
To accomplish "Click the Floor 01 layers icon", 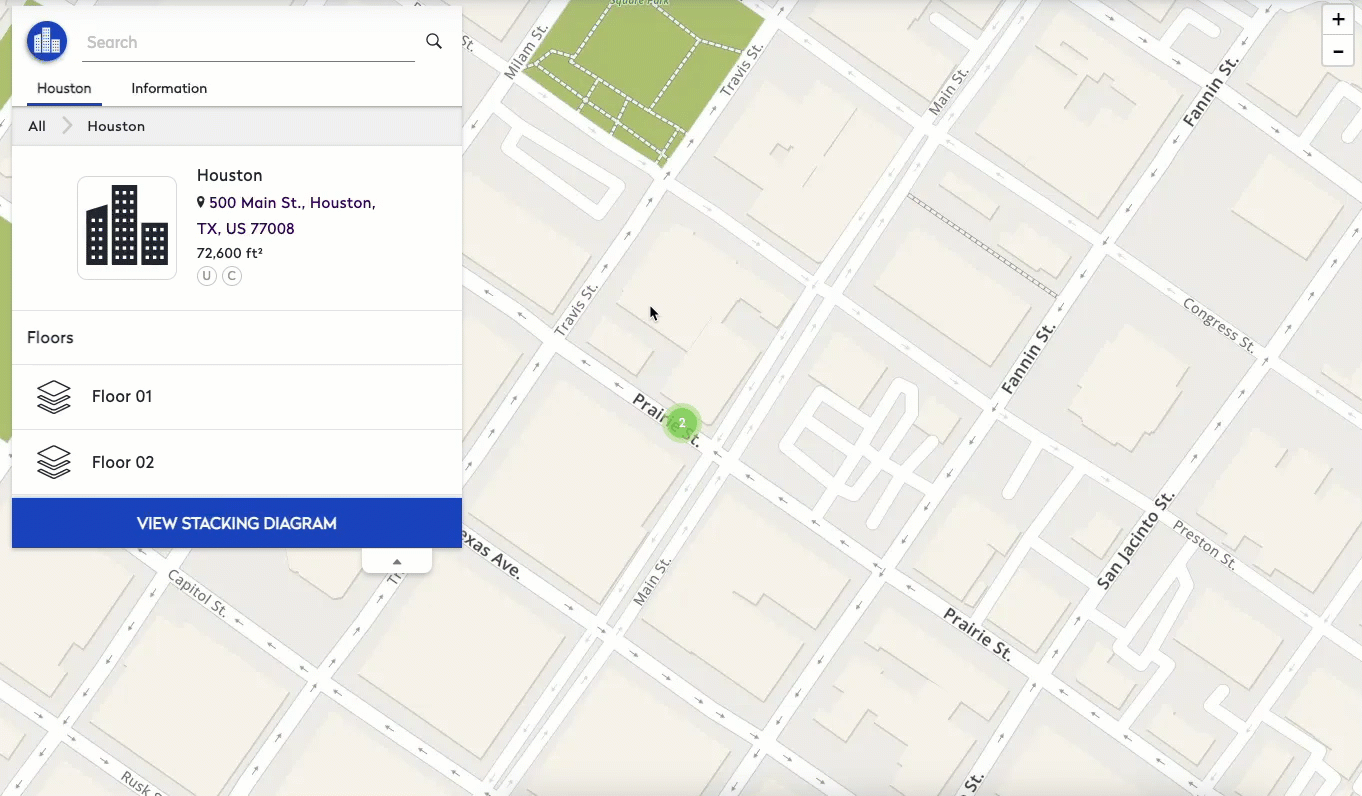I will pyautogui.click(x=54, y=397).
